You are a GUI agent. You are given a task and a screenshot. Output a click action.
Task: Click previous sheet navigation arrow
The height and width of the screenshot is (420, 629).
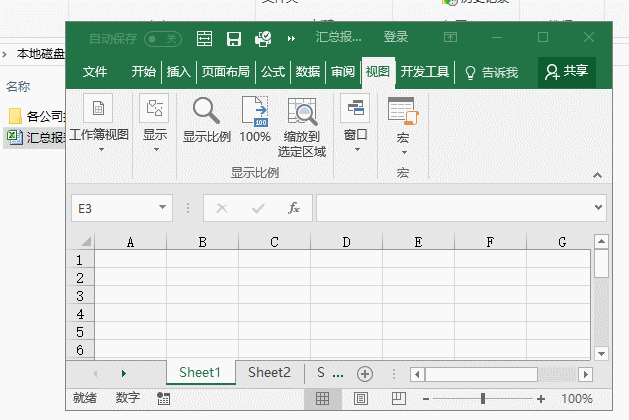tap(95, 373)
